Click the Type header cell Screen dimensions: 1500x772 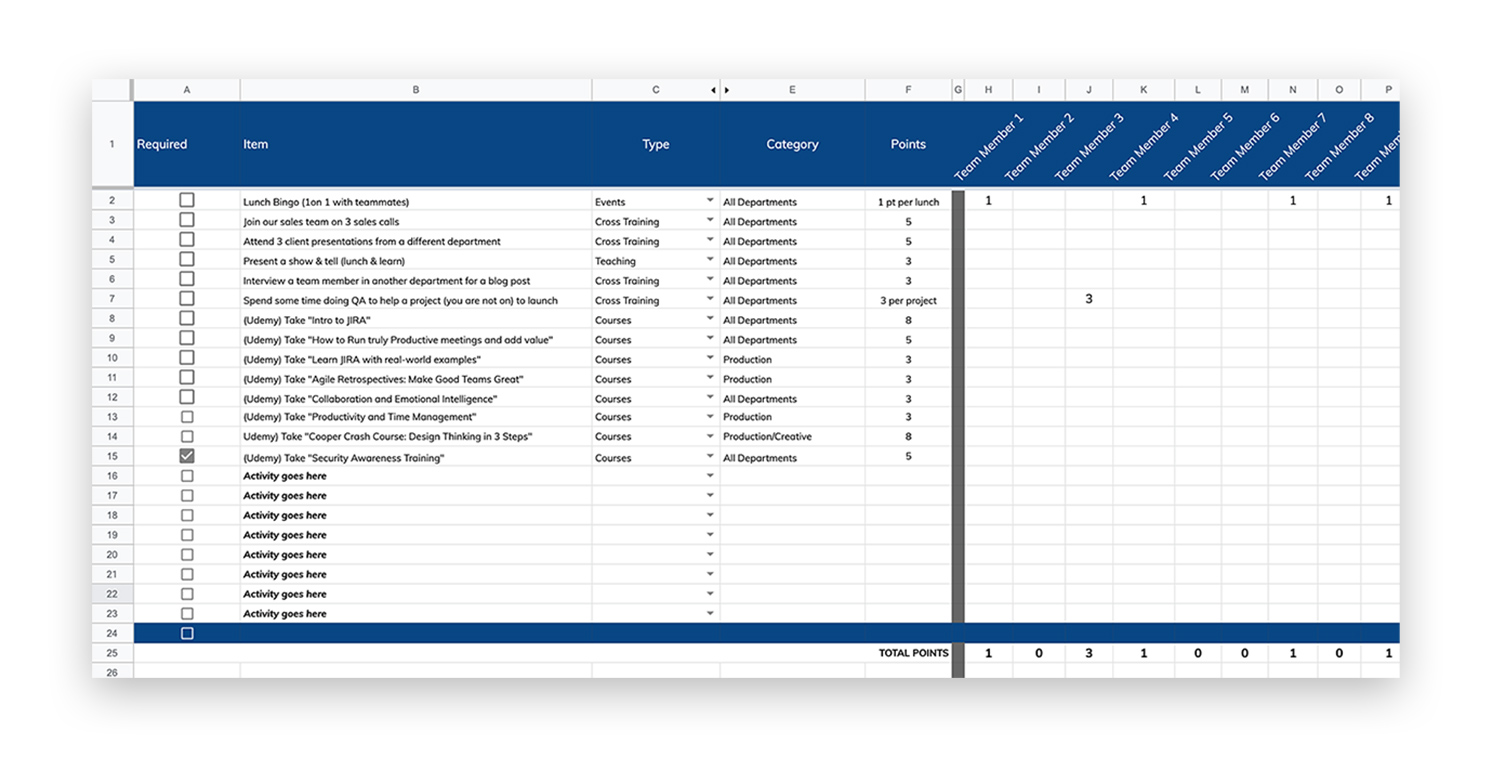(656, 144)
